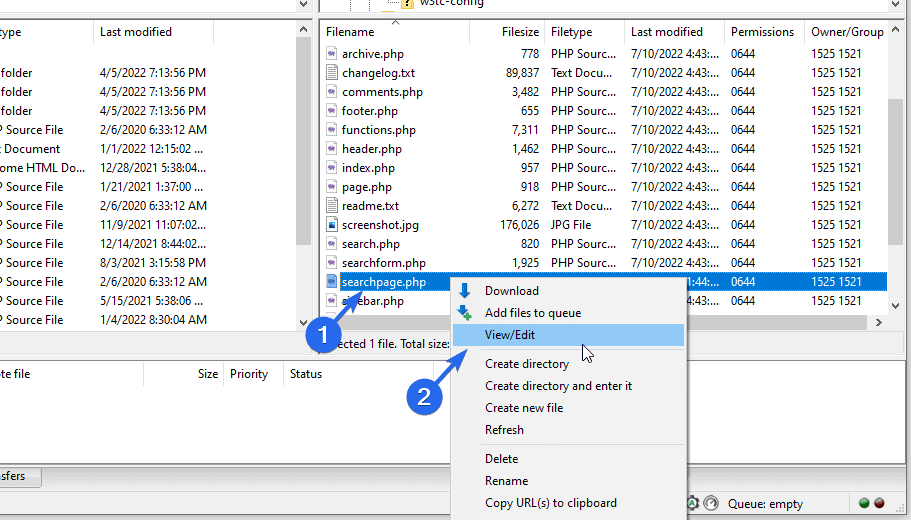Select the archive.php file name
911x520 pixels.
[x=372, y=54]
